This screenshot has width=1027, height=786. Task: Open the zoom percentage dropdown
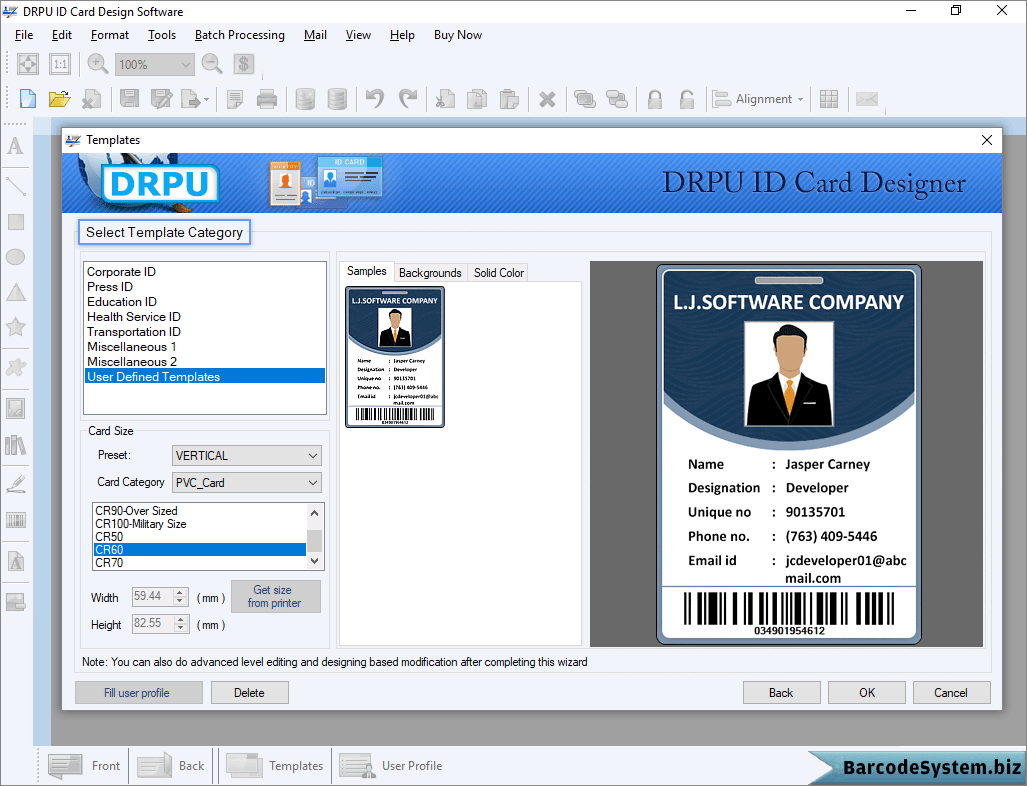click(185, 65)
